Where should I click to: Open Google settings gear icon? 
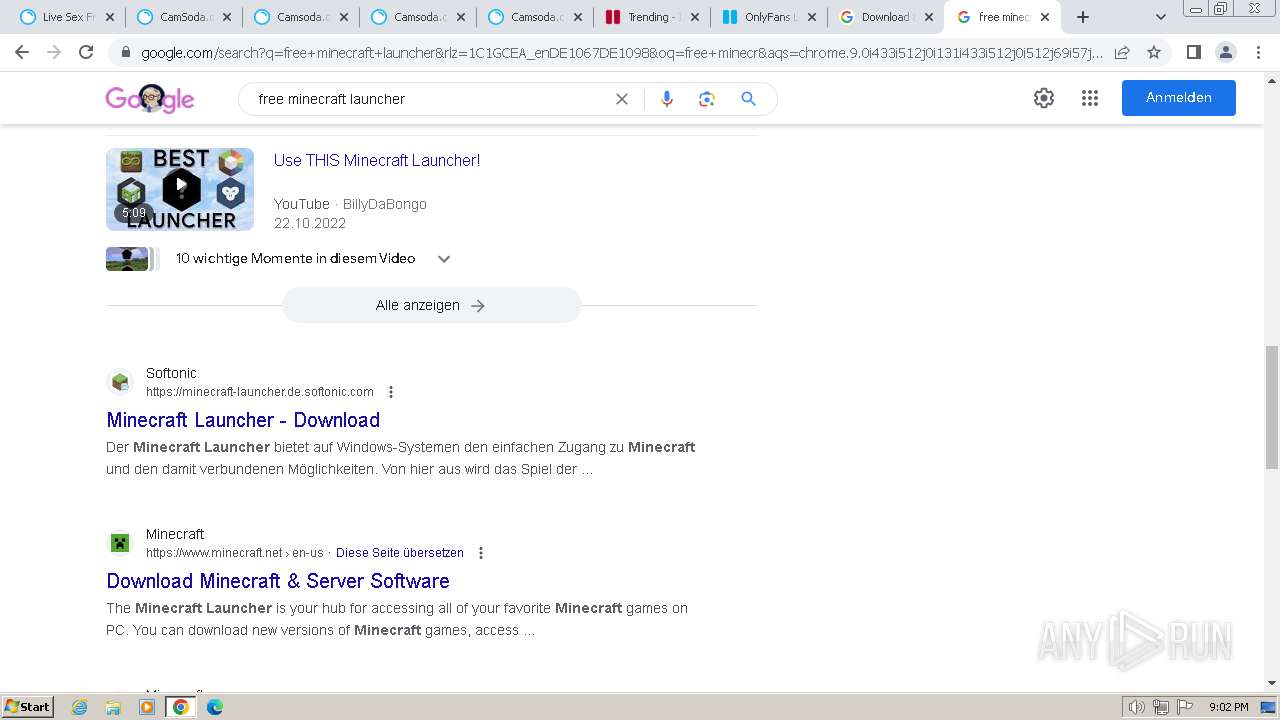tap(1044, 98)
